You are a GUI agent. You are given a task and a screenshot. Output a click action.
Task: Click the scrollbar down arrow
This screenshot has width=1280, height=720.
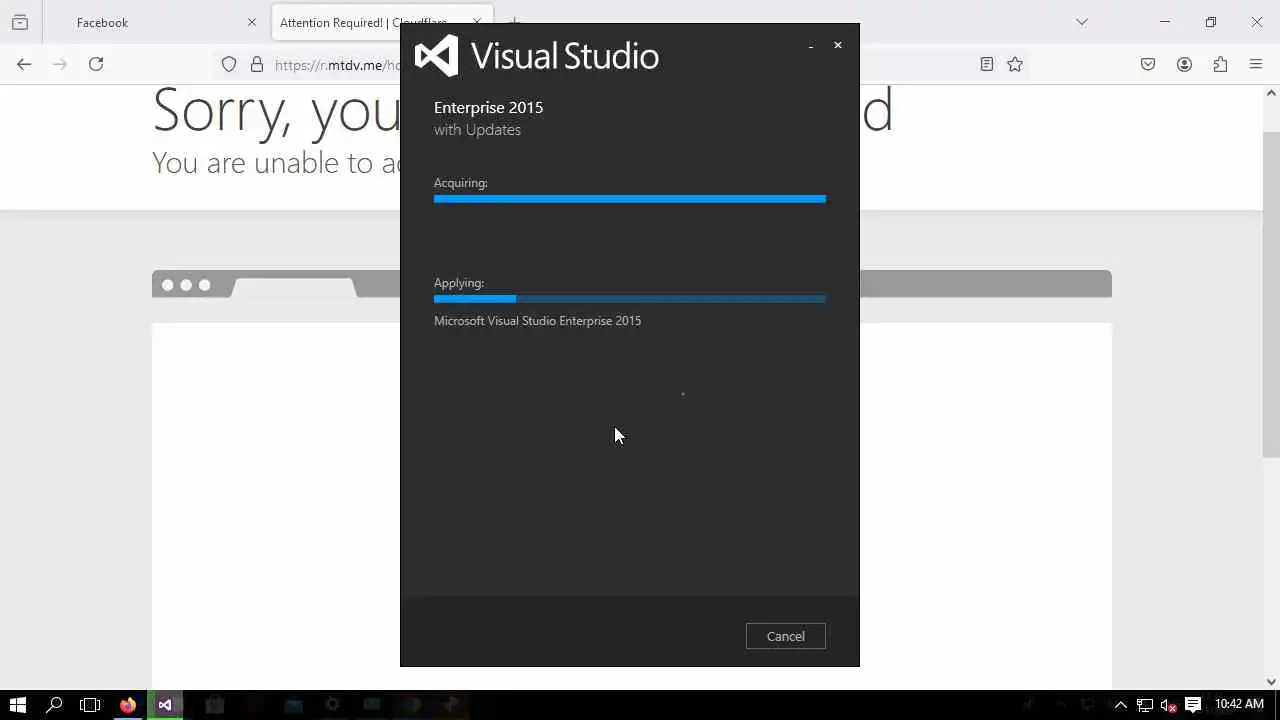(x=1271, y=682)
